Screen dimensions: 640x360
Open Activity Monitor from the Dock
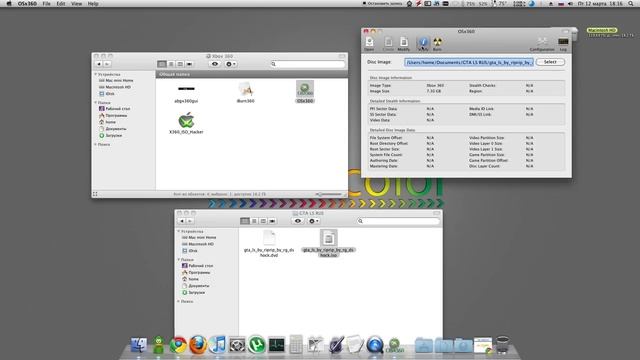[276, 345]
